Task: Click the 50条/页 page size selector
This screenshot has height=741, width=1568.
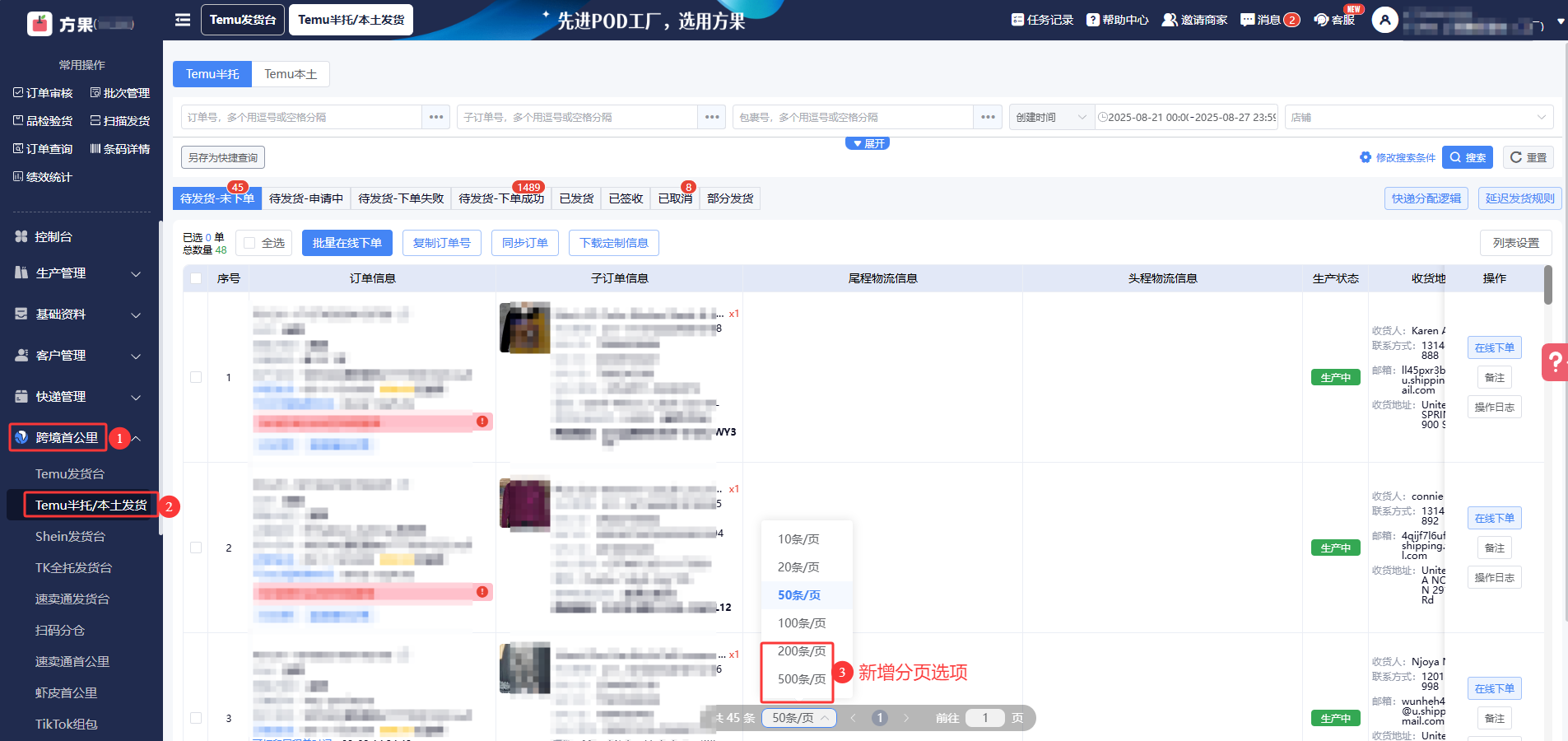Action: [799, 718]
